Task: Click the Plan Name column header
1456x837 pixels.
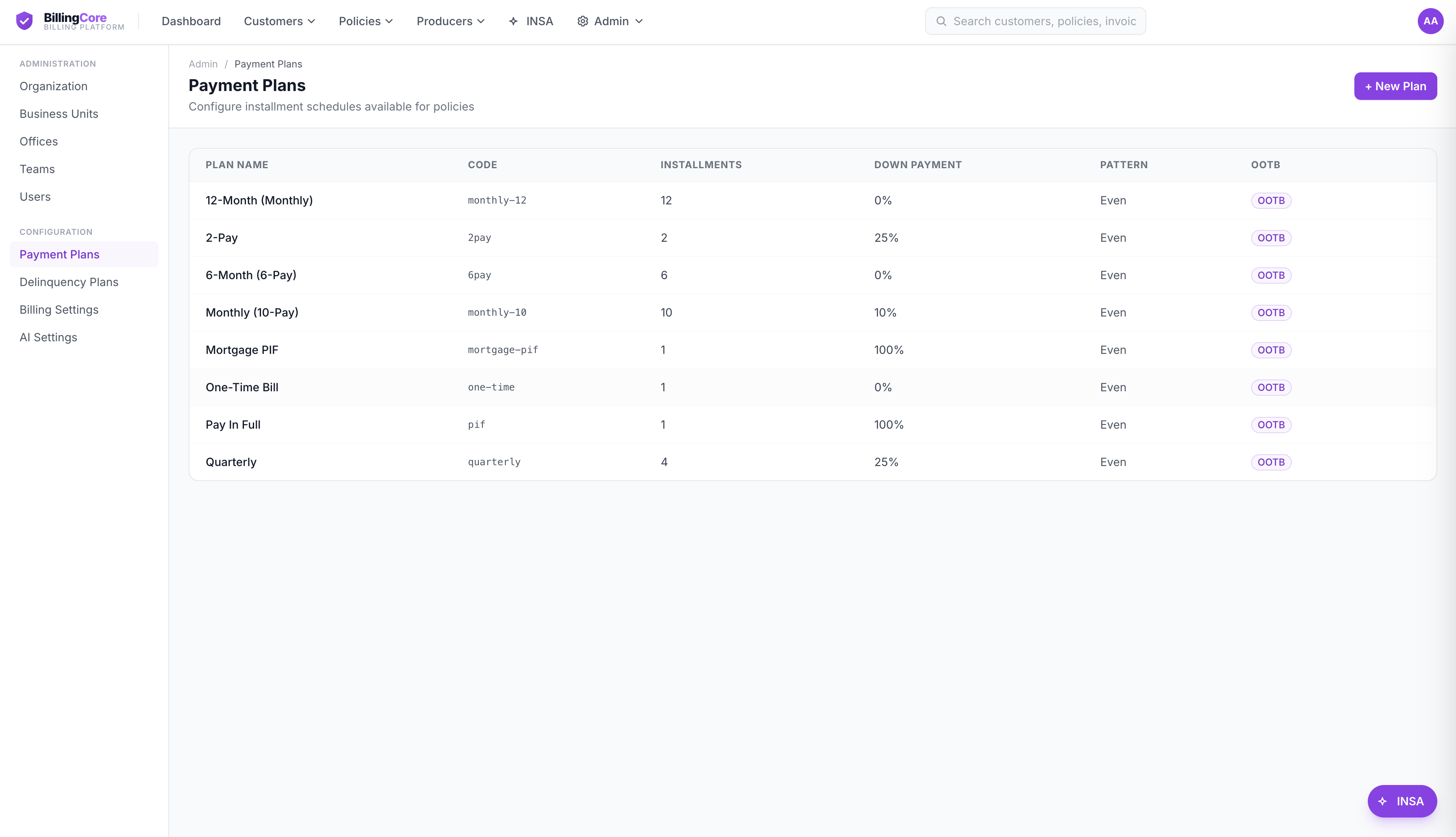Action: [237, 165]
